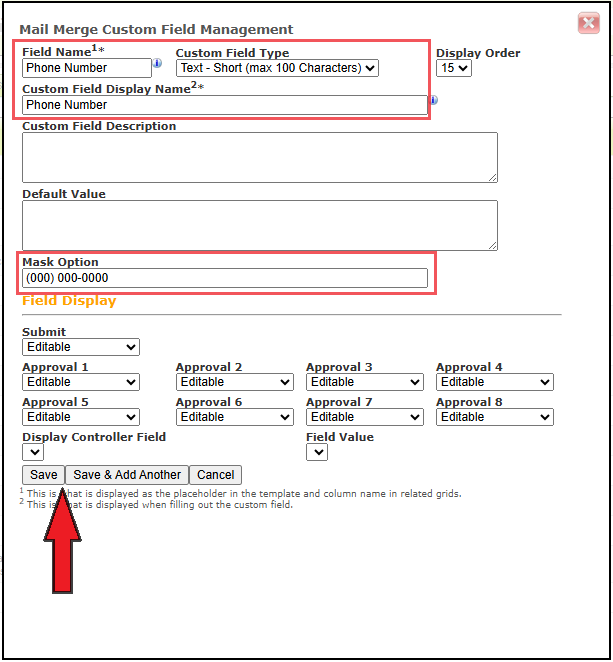Viewport: 613px width, 662px height.
Task: Focus the Mask Option input field
Action: coord(225,278)
